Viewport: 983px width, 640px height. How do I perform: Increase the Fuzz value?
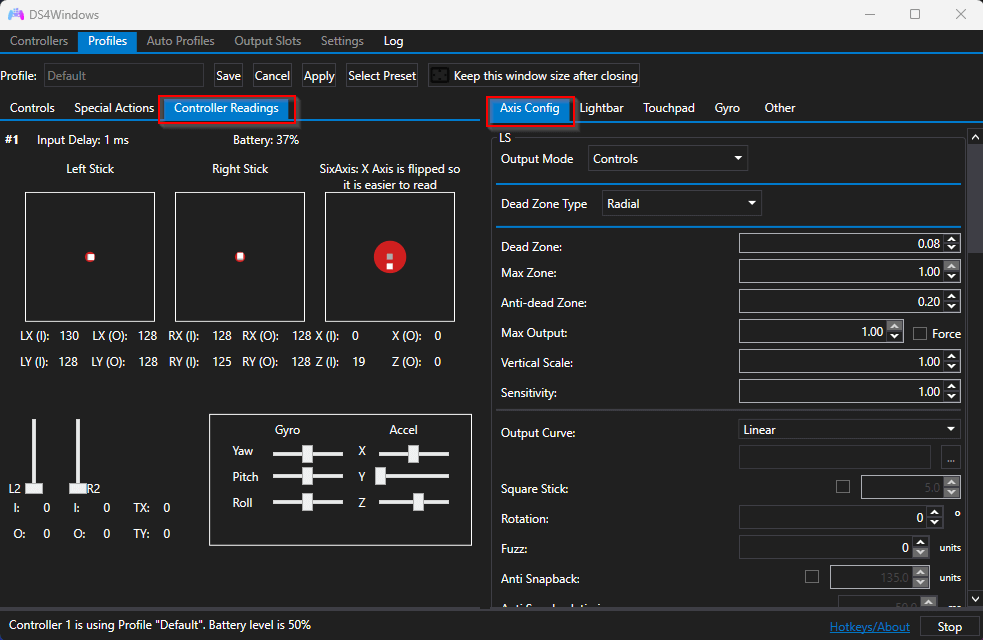(920, 543)
